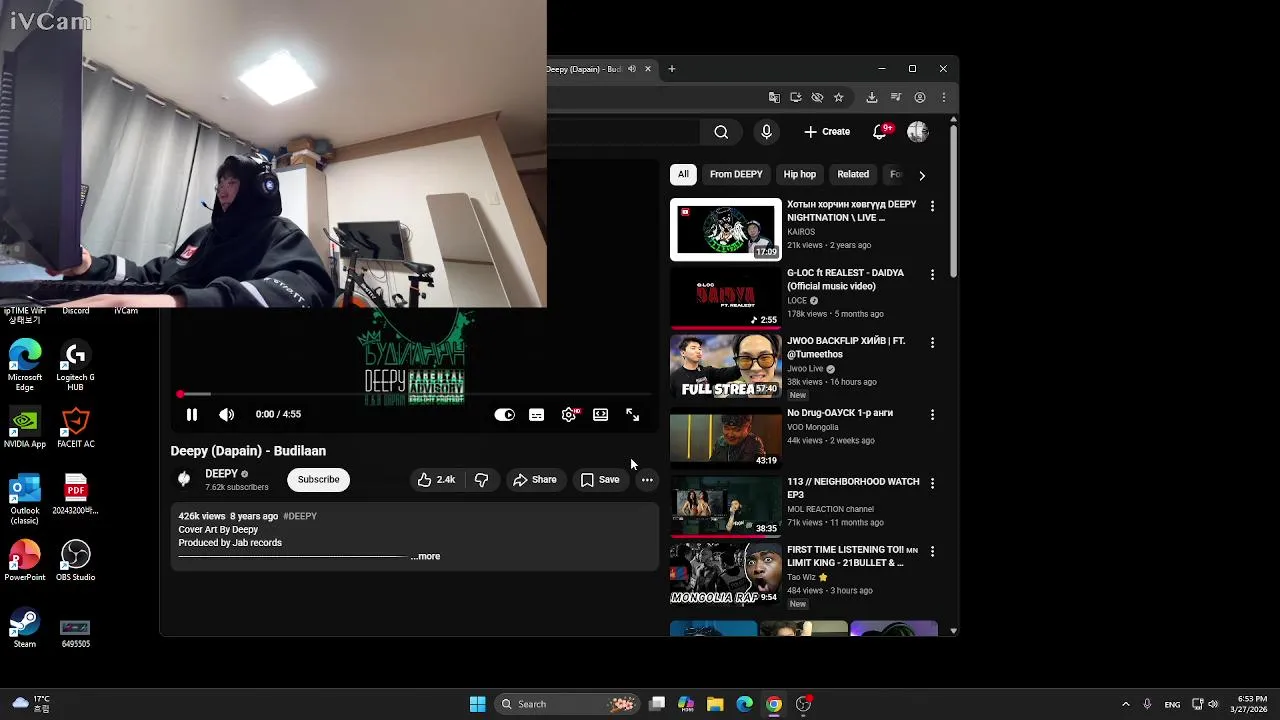Click the YouTube page vertical scrollbar
This screenshot has height=720, width=1280.
pos(954,200)
